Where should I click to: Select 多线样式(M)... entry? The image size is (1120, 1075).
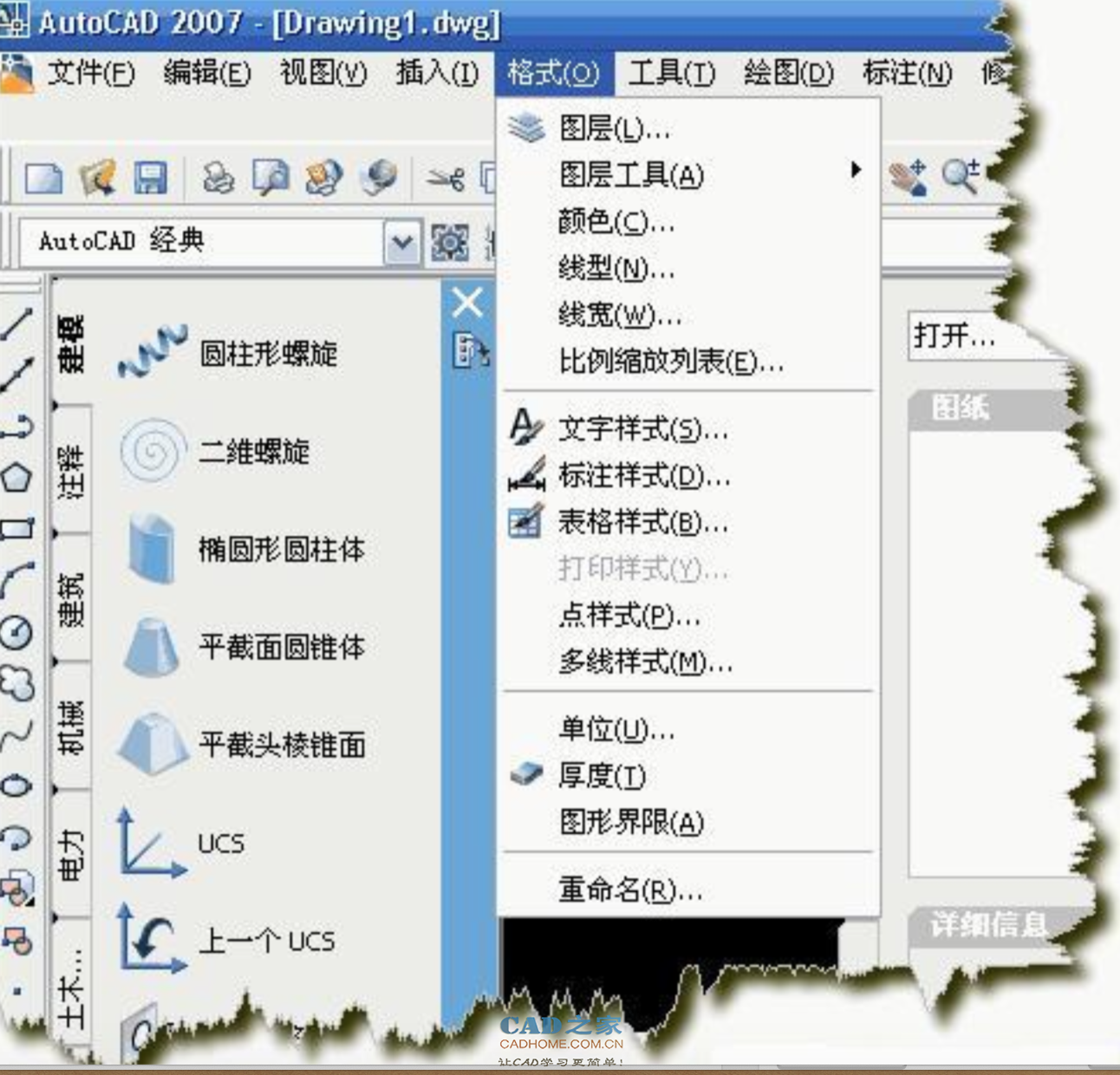click(689, 663)
